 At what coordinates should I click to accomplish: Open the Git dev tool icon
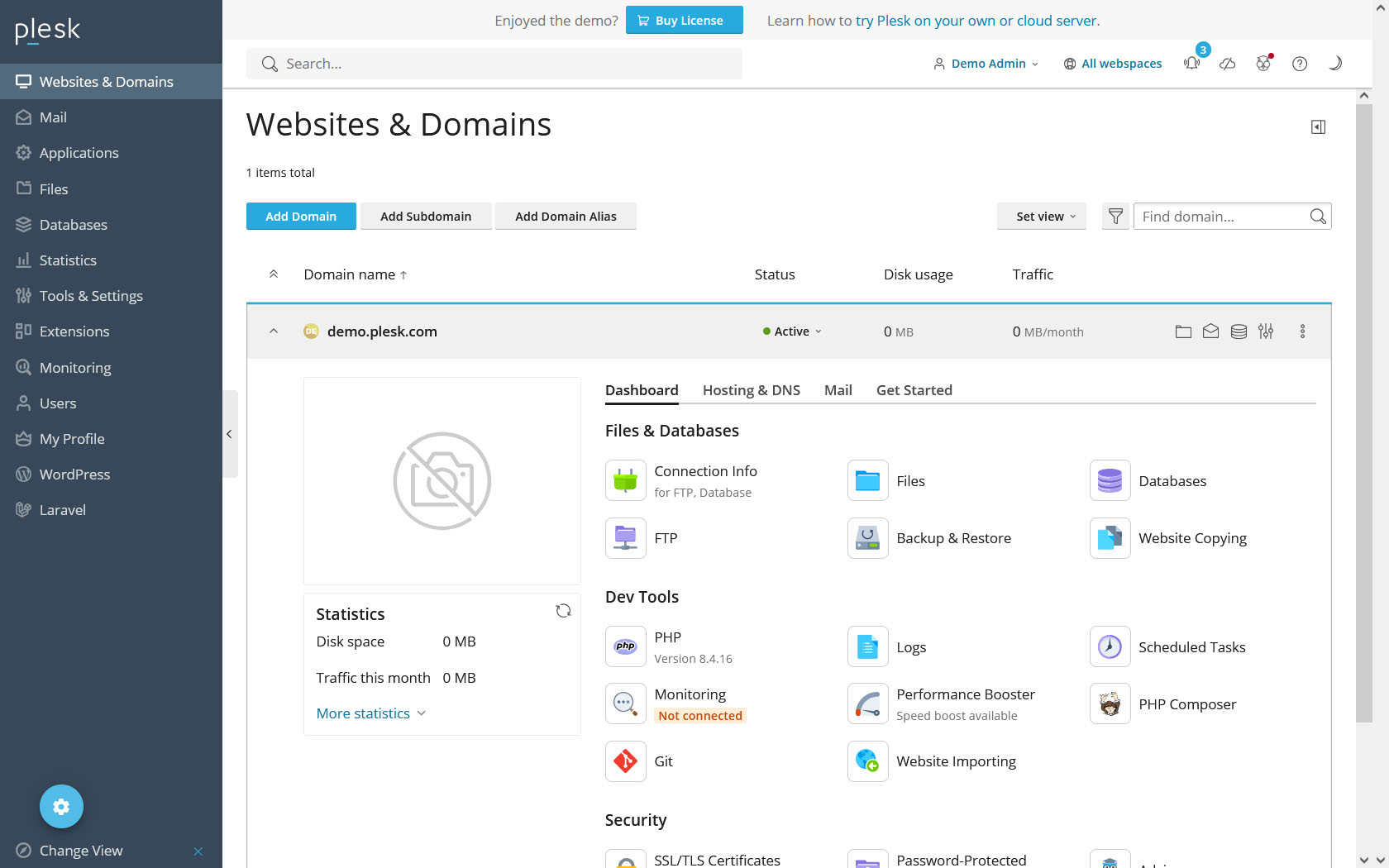[625, 761]
